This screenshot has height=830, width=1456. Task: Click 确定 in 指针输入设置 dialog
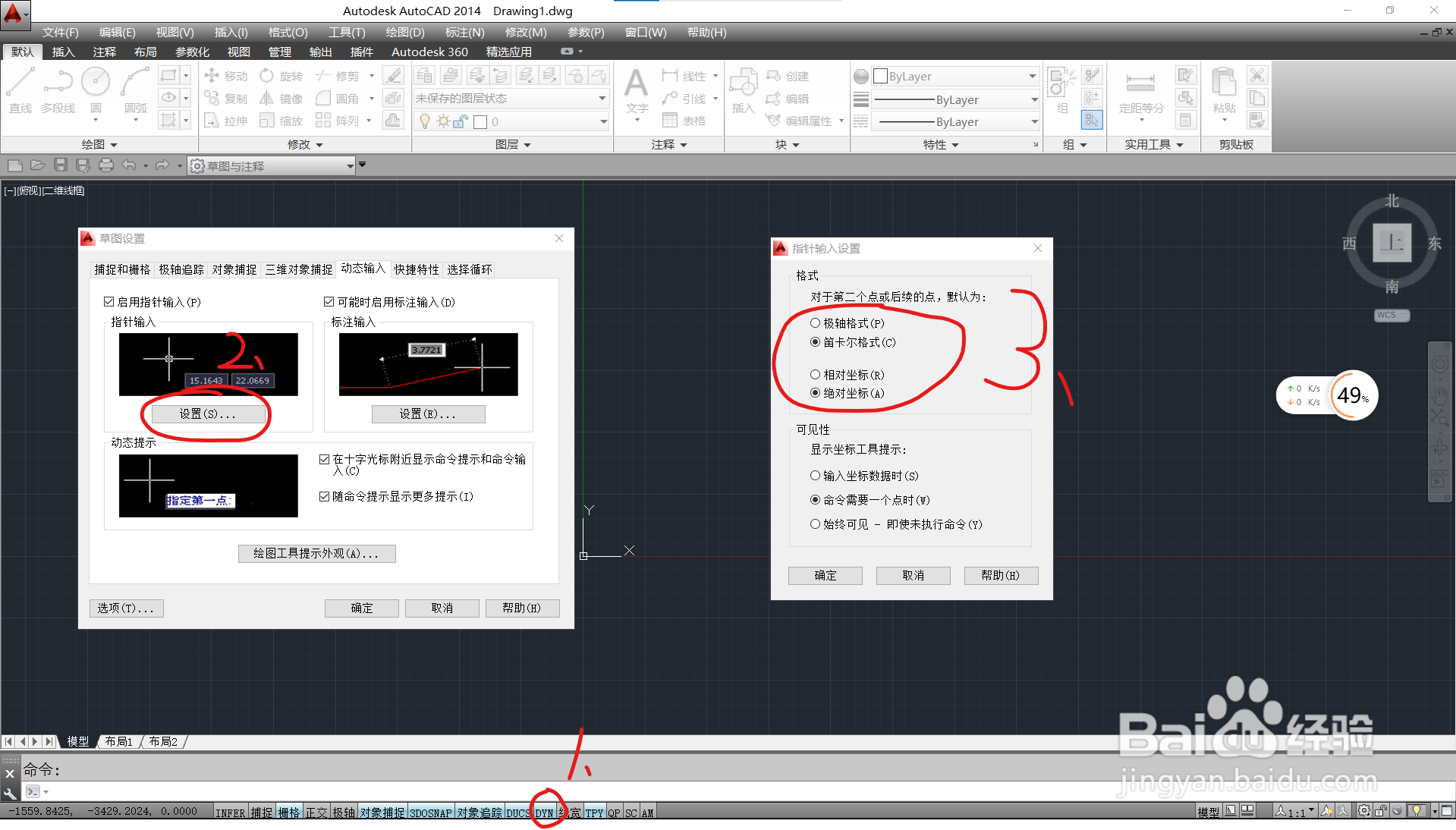(825, 575)
